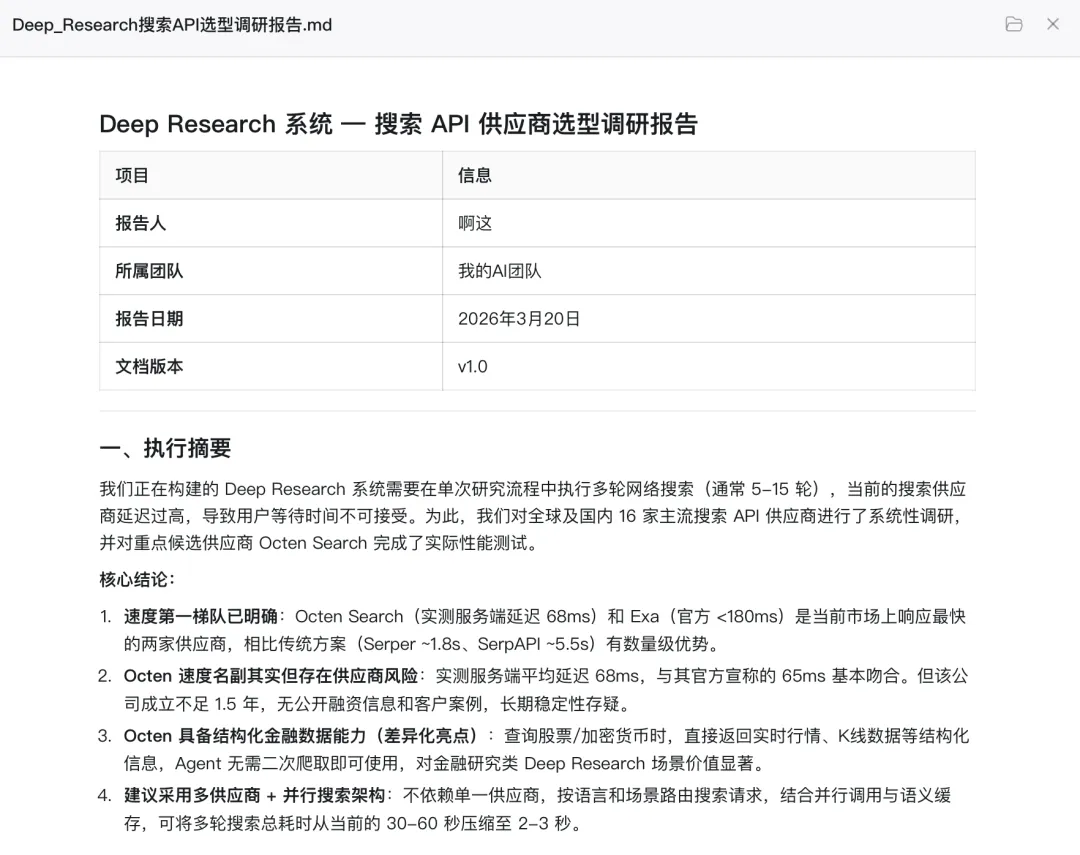
Task: Click bold text 速度第一梯队已明确
Action: point(200,617)
